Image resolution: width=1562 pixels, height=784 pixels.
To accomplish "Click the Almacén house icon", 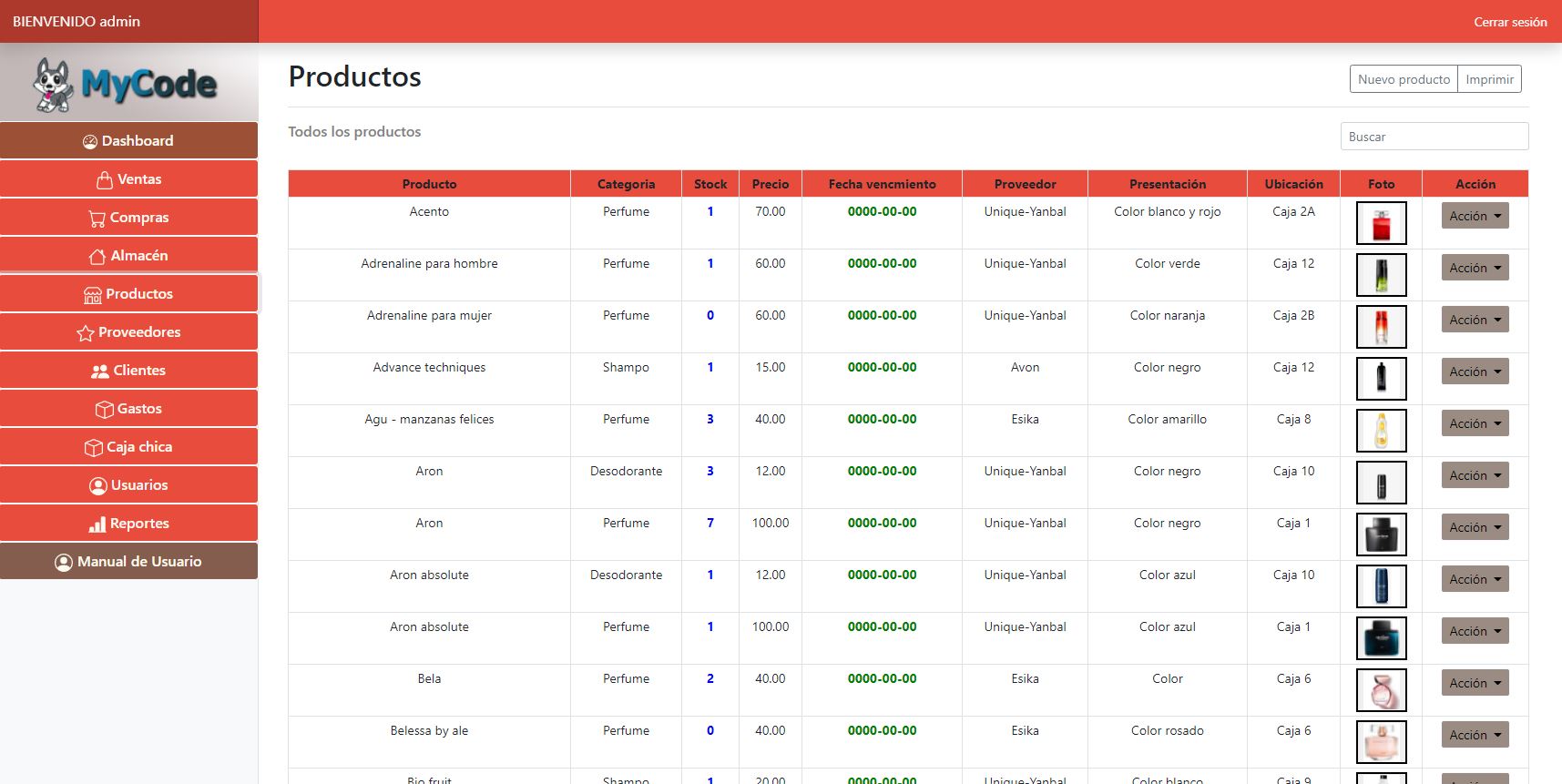I will [97, 257].
